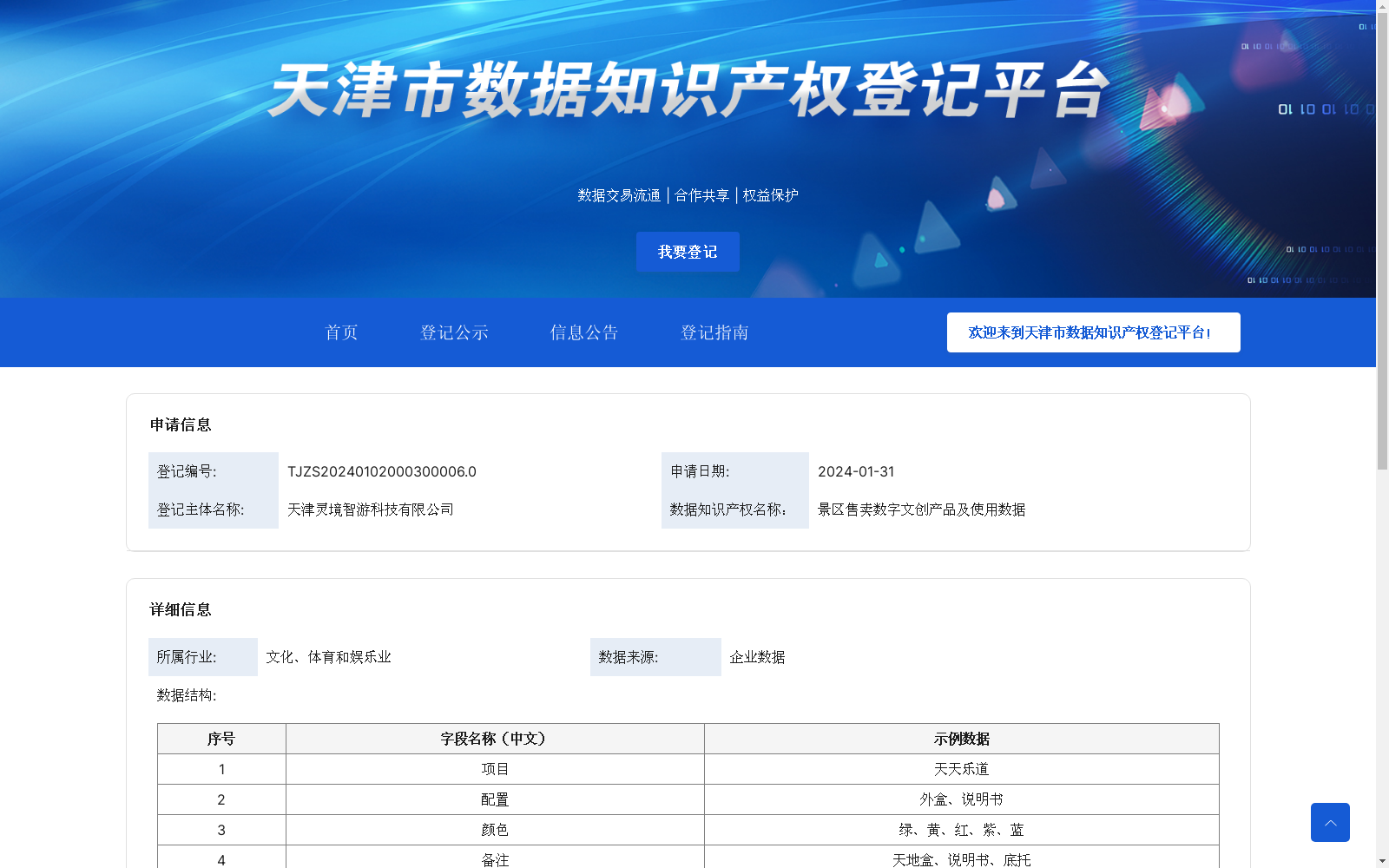Screen dimensions: 1389x868
Task: Click the back-to-top arrow button
Action: (1330, 822)
